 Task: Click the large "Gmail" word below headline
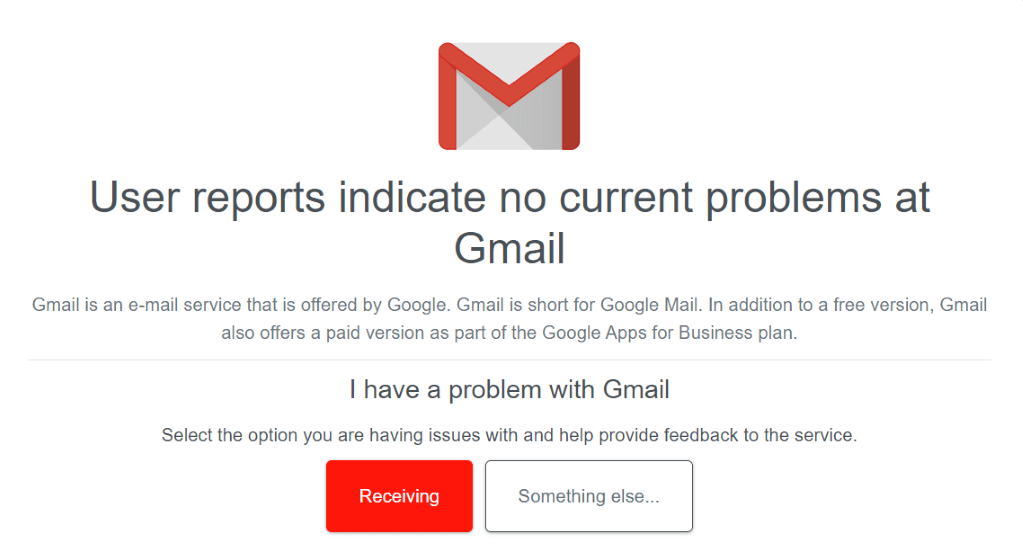tap(510, 248)
